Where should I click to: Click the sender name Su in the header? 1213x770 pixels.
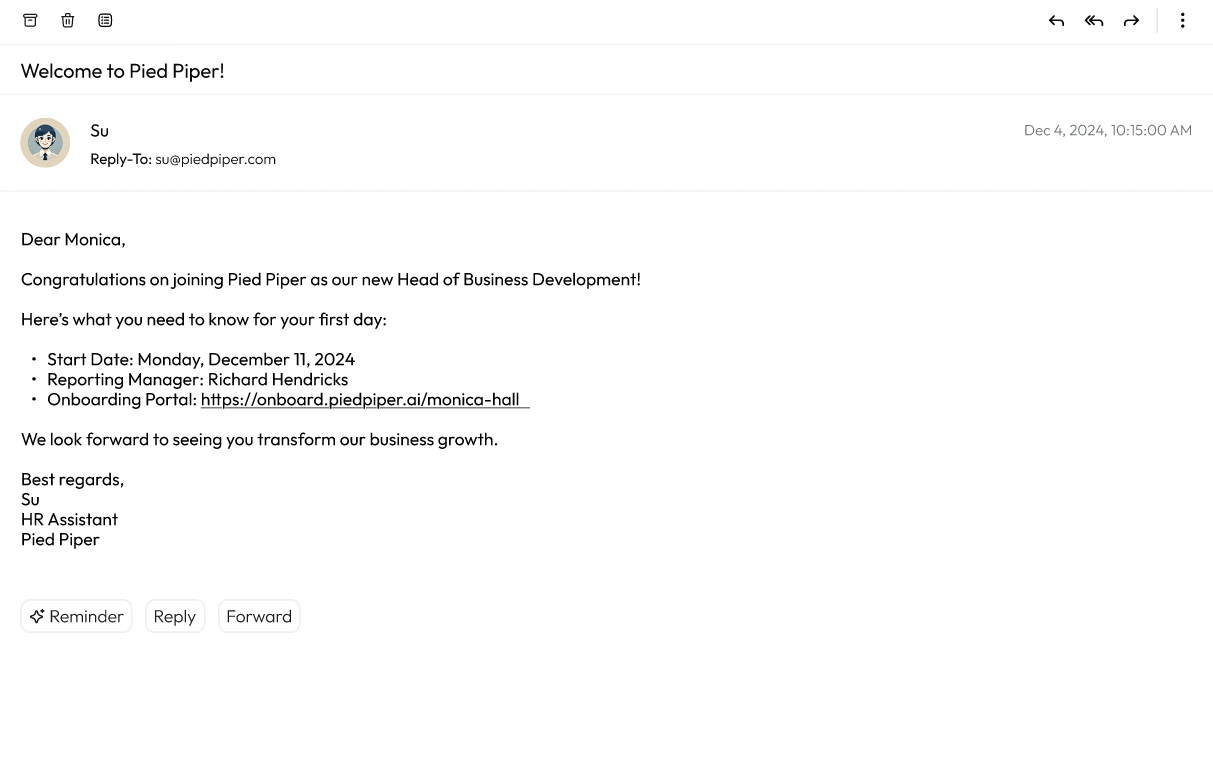(x=99, y=131)
